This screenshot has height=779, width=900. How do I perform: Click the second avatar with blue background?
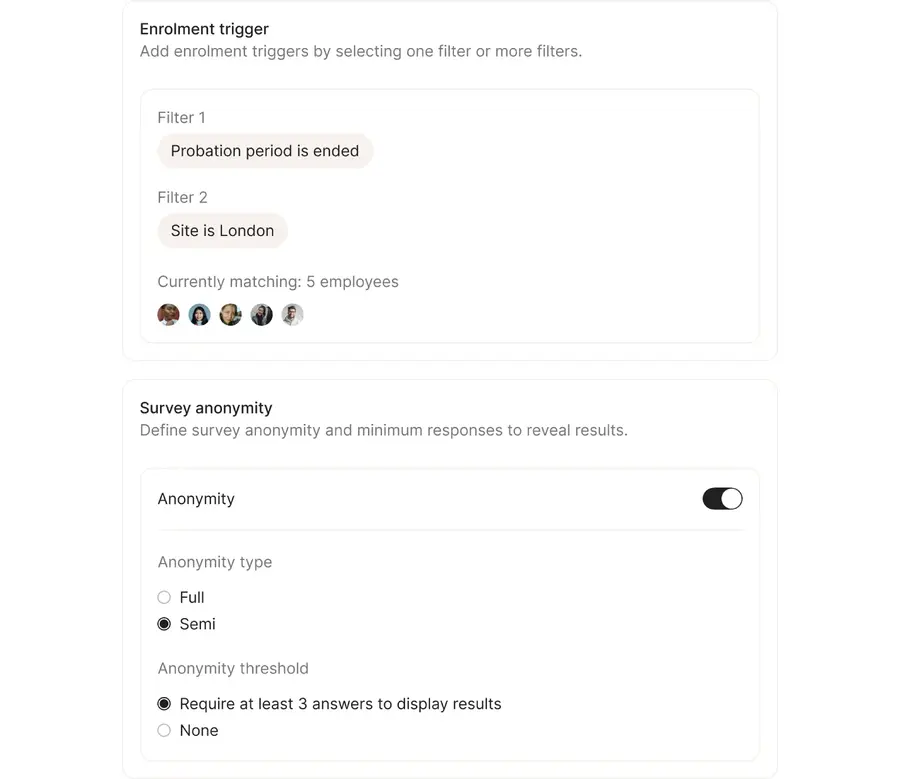tap(199, 315)
